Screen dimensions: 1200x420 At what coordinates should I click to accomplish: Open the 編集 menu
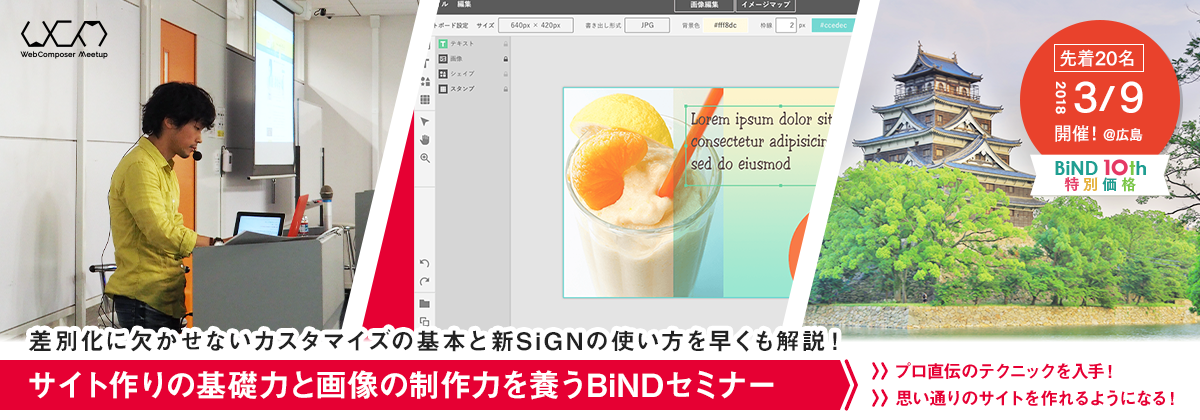(464, 5)
